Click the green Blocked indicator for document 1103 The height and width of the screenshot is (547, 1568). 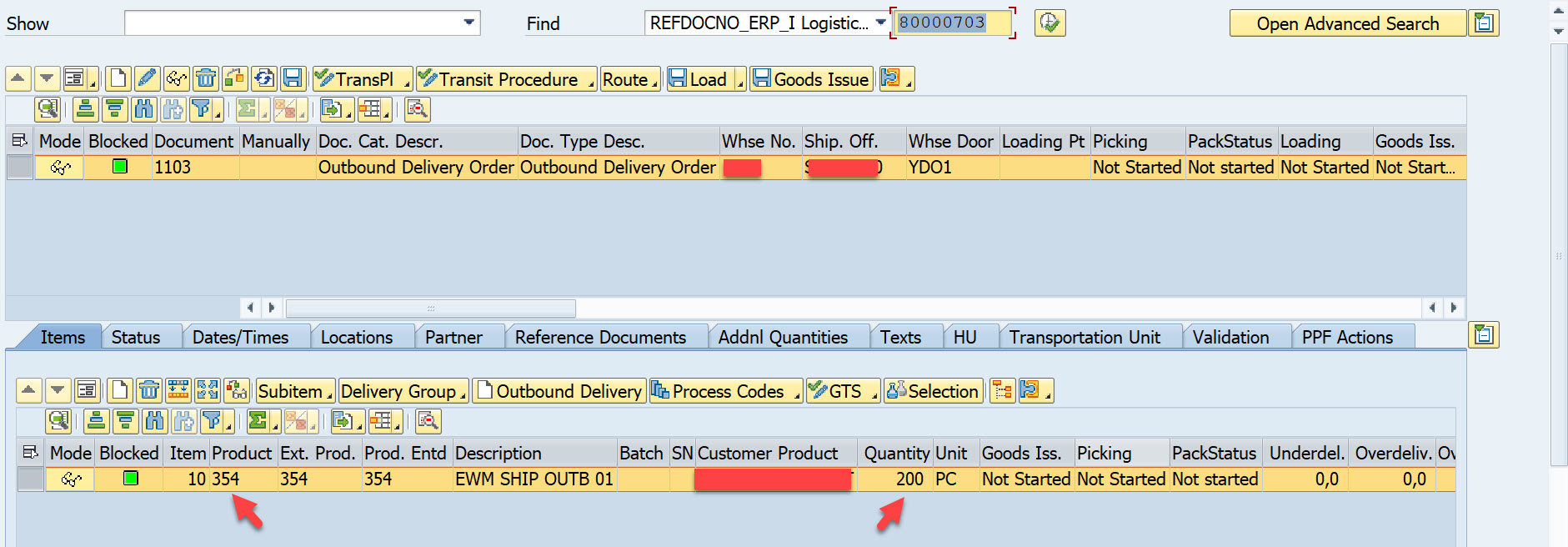[x=120, y=167]
